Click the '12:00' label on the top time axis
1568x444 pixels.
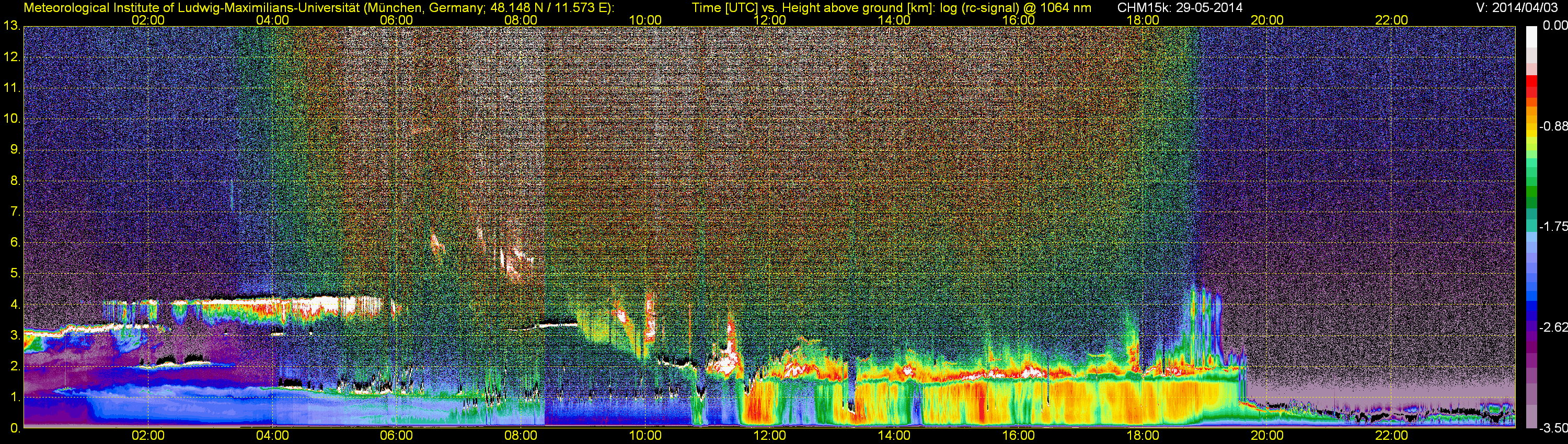[769, 20]
